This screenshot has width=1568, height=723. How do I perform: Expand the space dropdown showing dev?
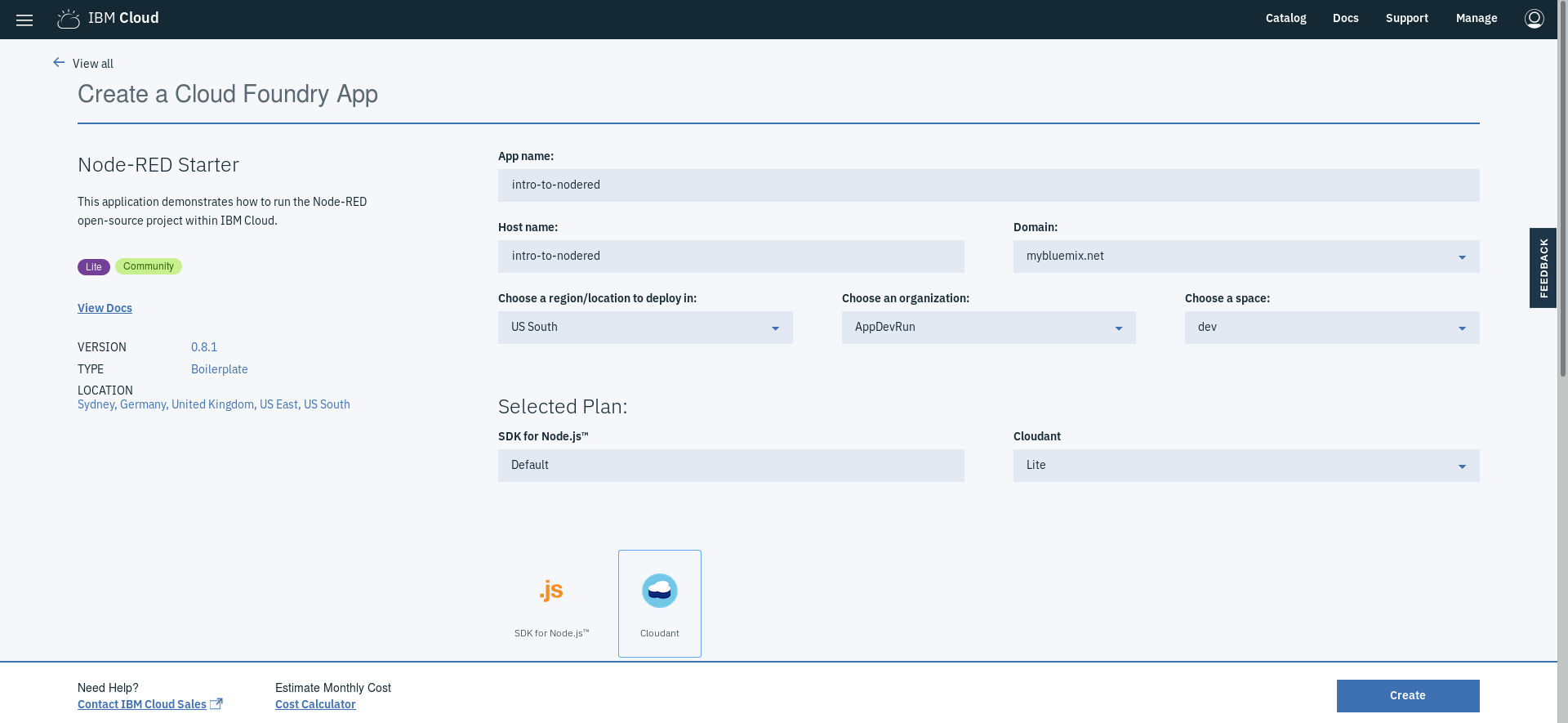tap(1332, 328)
